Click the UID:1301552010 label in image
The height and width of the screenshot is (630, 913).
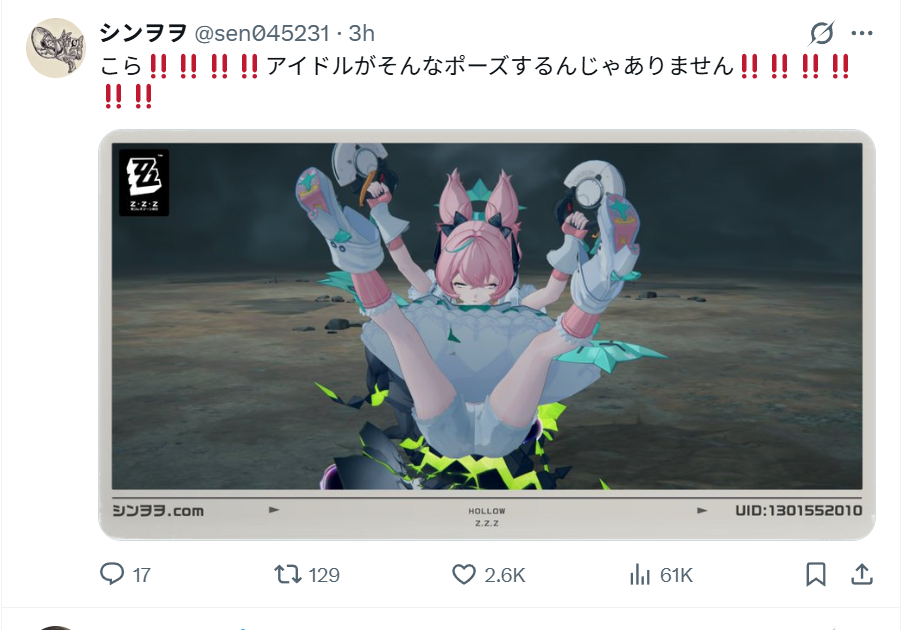[x=798, y=511]
